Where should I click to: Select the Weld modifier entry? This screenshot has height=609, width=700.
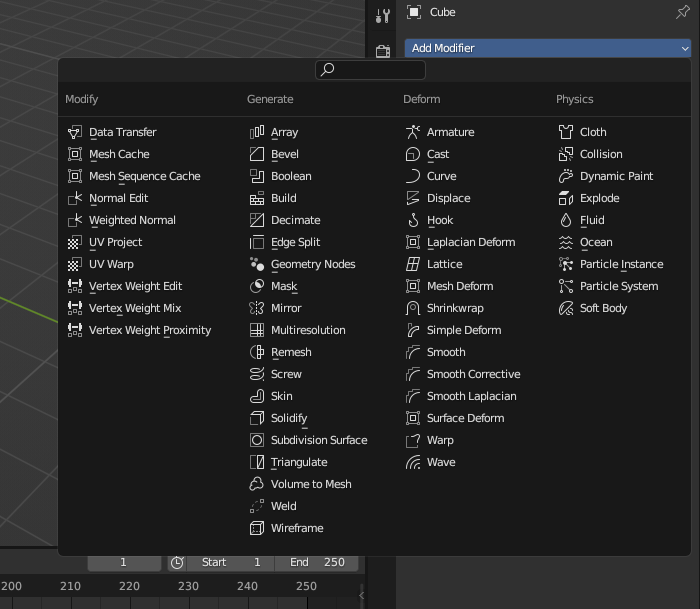(283, 506)
